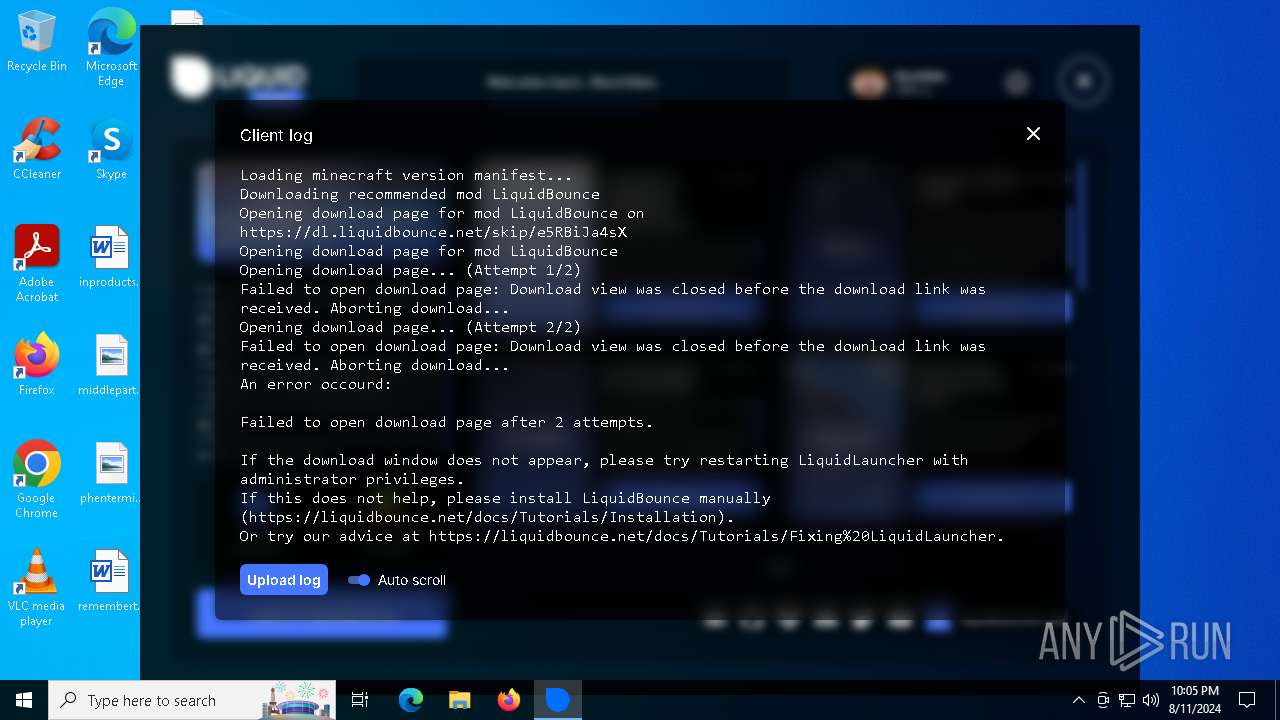Click the liquidbounce.net Installation tutorial URL

[x=486, y=517]
